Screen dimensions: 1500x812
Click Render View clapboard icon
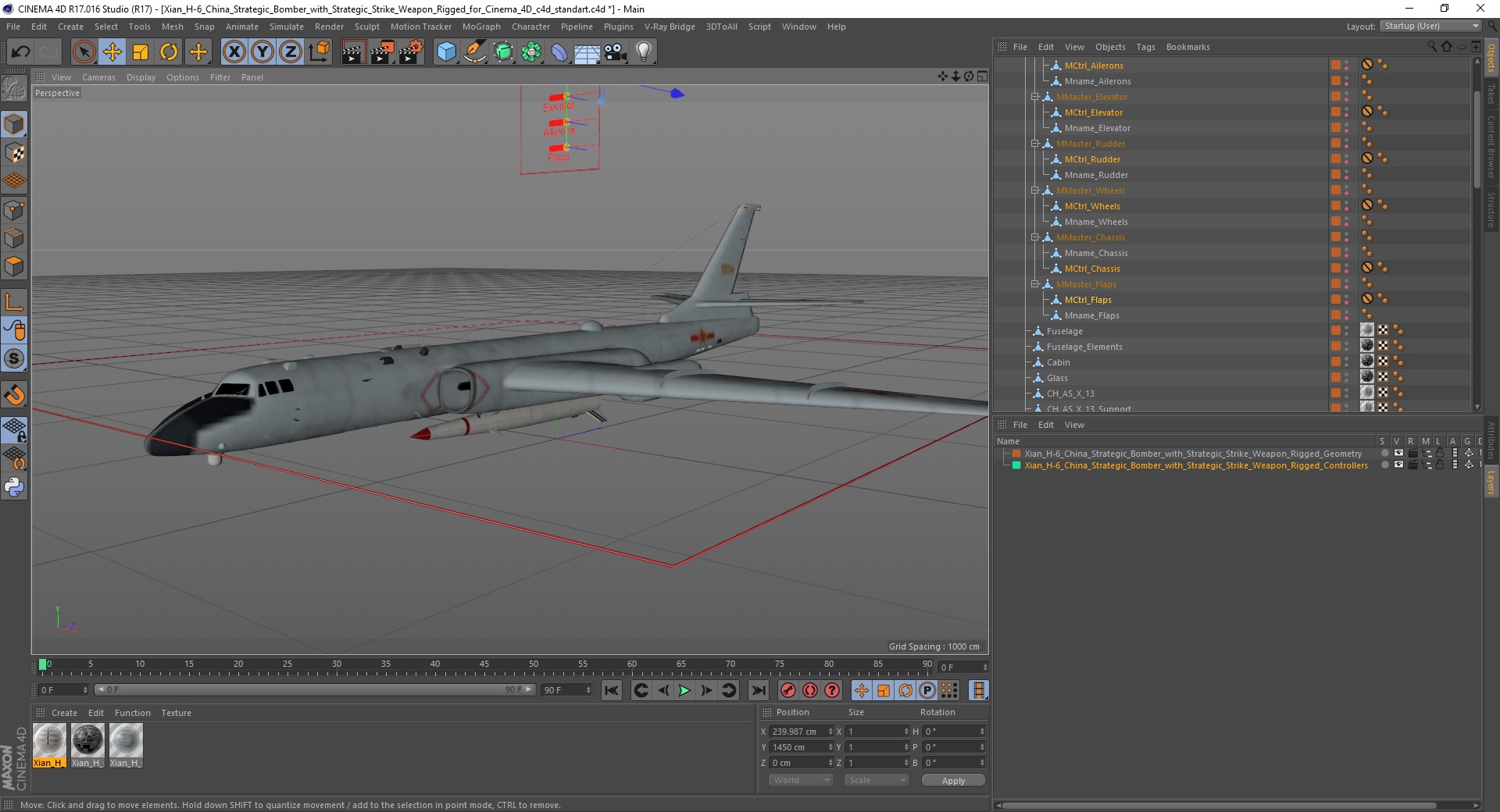coord(353,52)
